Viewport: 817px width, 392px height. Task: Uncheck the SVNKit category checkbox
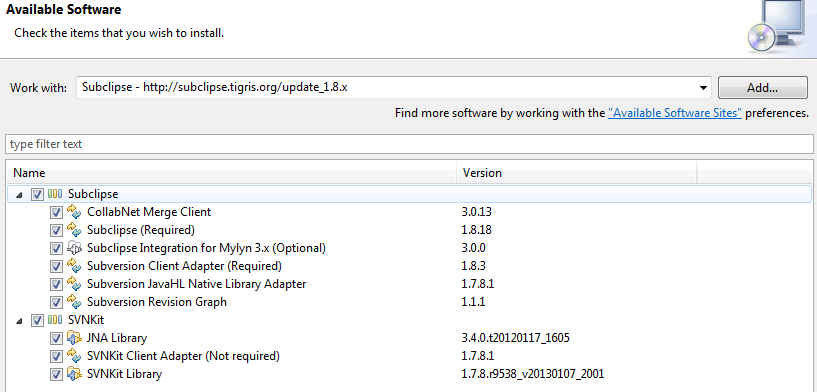click(x=37, y=321)
